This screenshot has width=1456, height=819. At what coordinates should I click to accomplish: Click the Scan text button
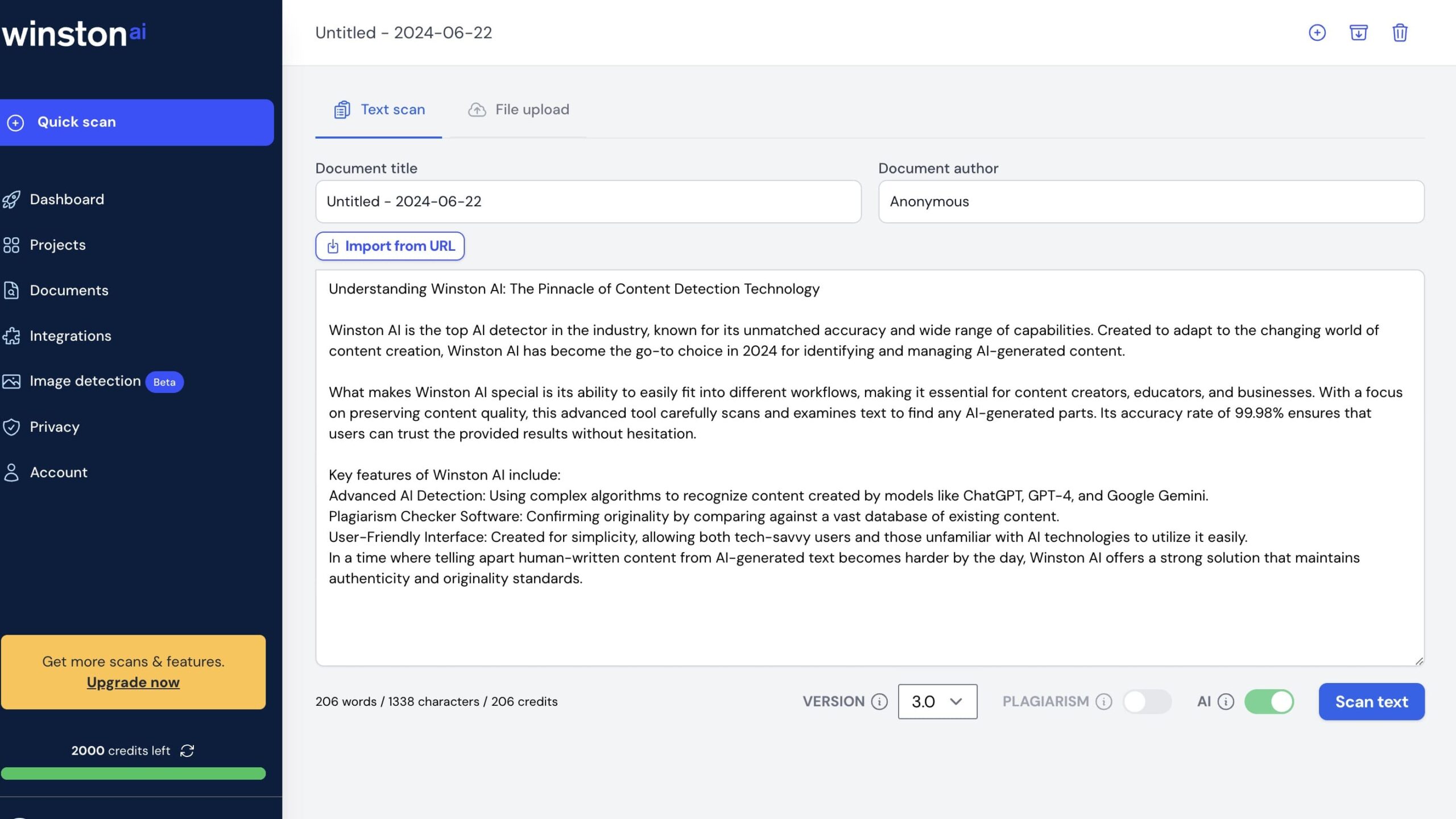pos(1372,702)
